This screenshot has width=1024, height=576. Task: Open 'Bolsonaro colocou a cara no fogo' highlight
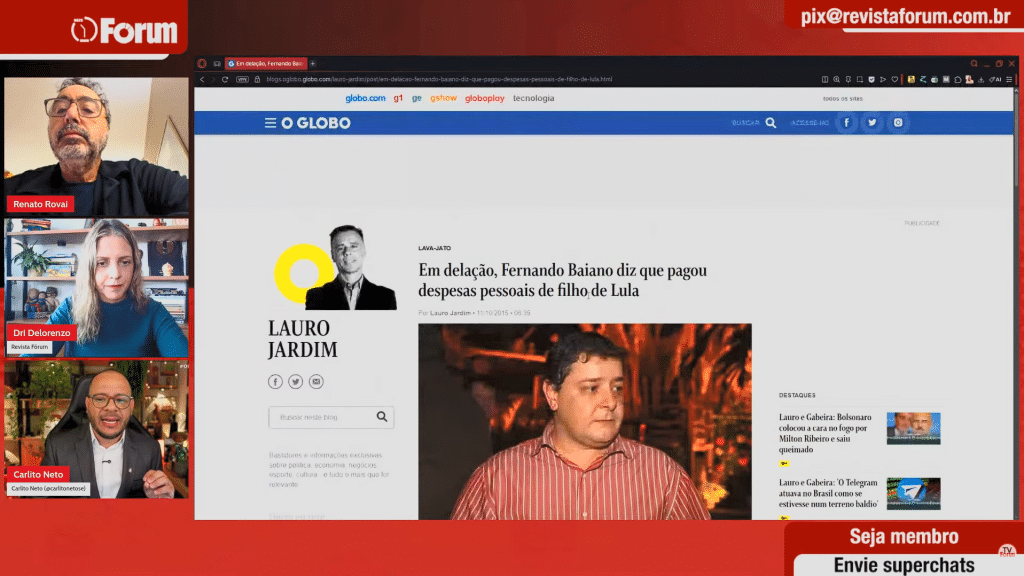[x=825, y=433]
